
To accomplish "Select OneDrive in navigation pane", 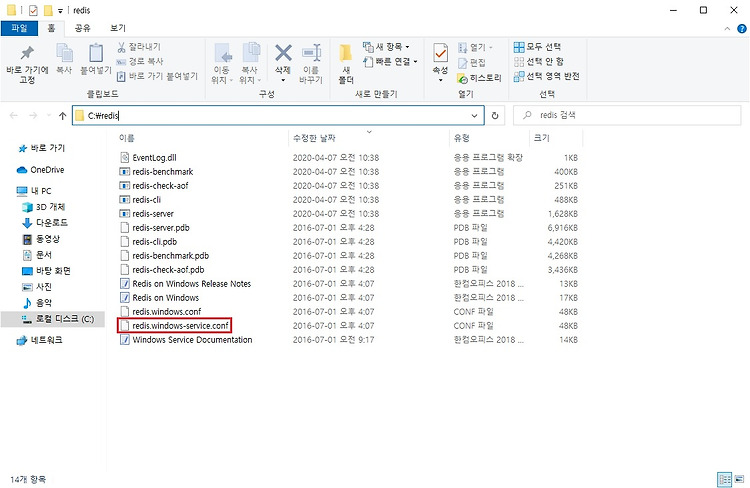I will click(41, 170).
